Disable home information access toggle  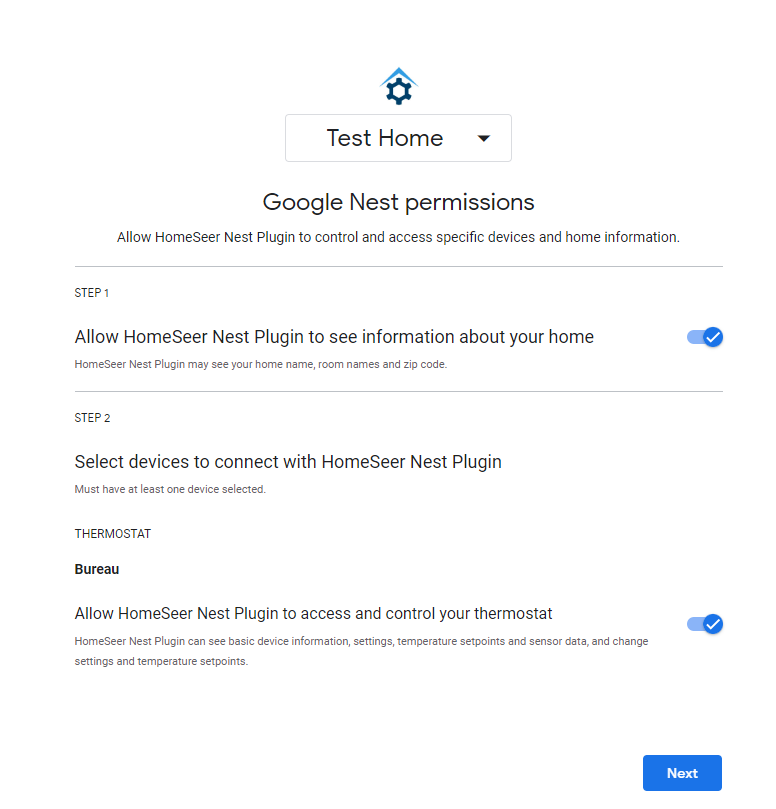click(704, 337)
